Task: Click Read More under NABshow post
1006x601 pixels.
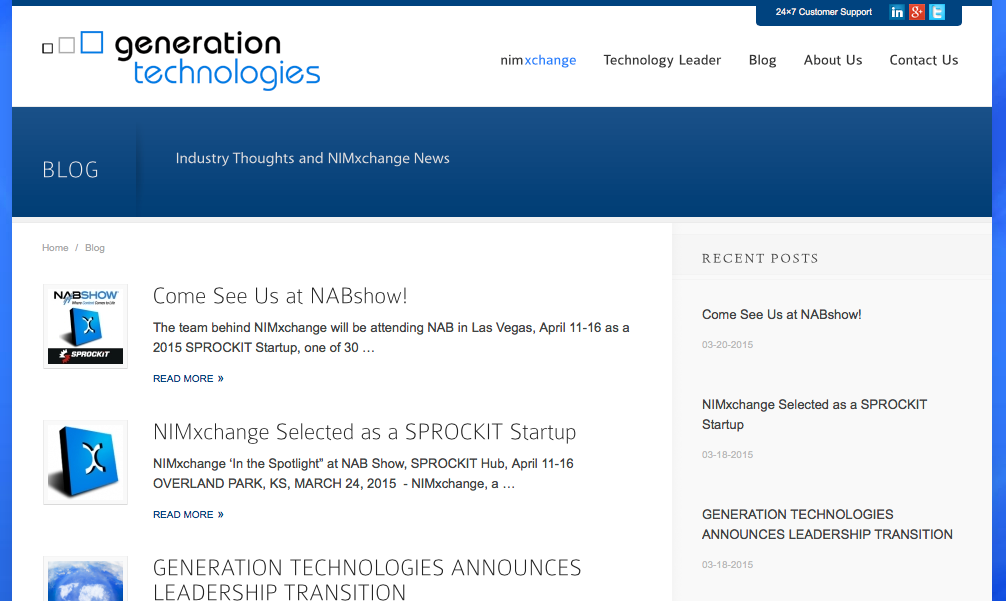Action: (188, 378)
